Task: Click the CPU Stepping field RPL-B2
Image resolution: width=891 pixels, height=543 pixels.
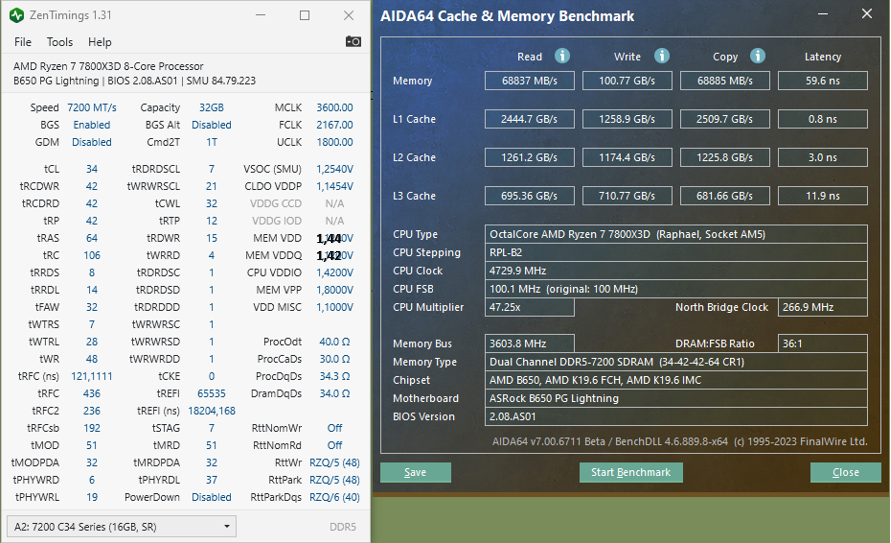Action: click(x=676, y=252)
